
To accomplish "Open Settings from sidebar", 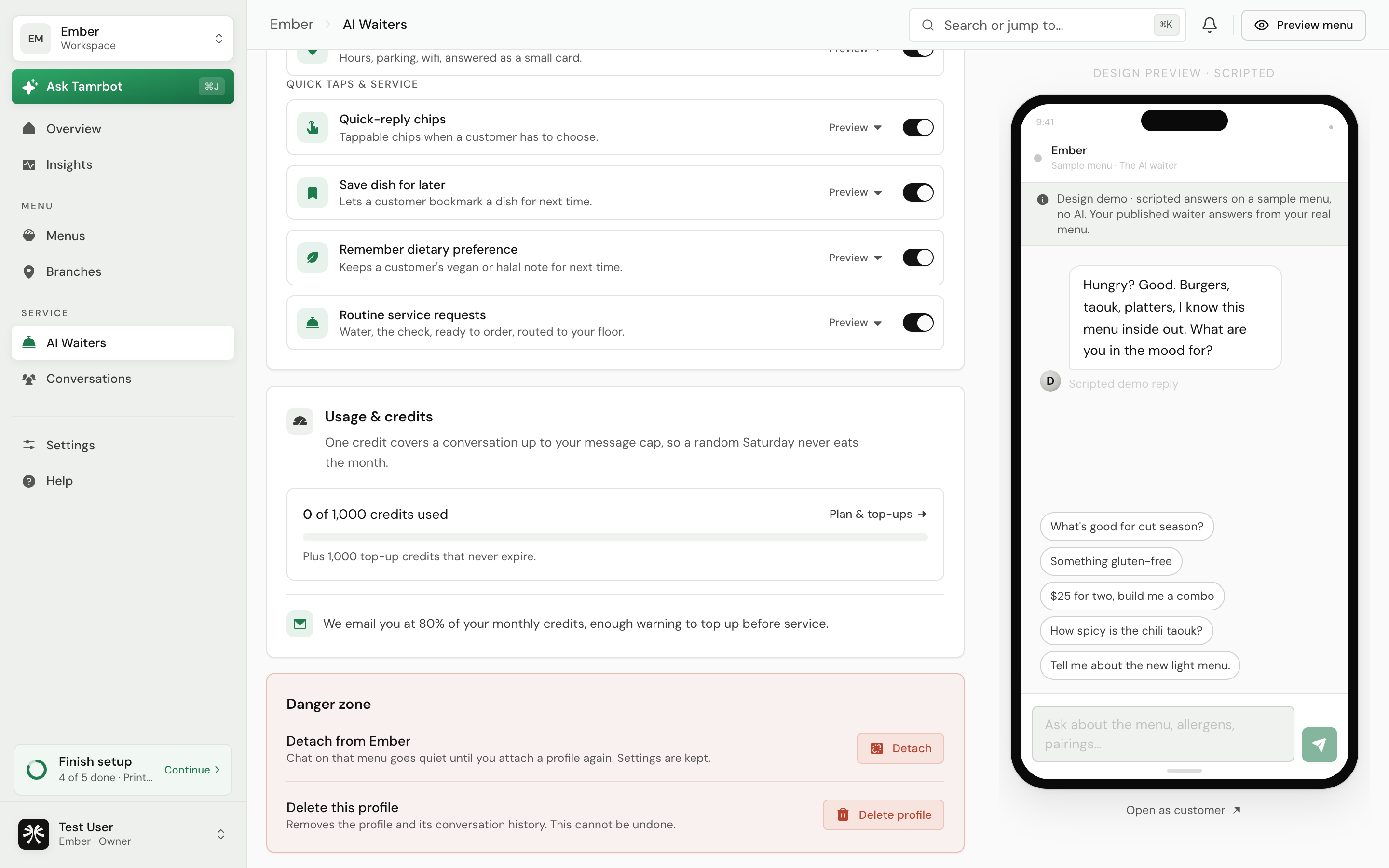I will coord(123,445).
